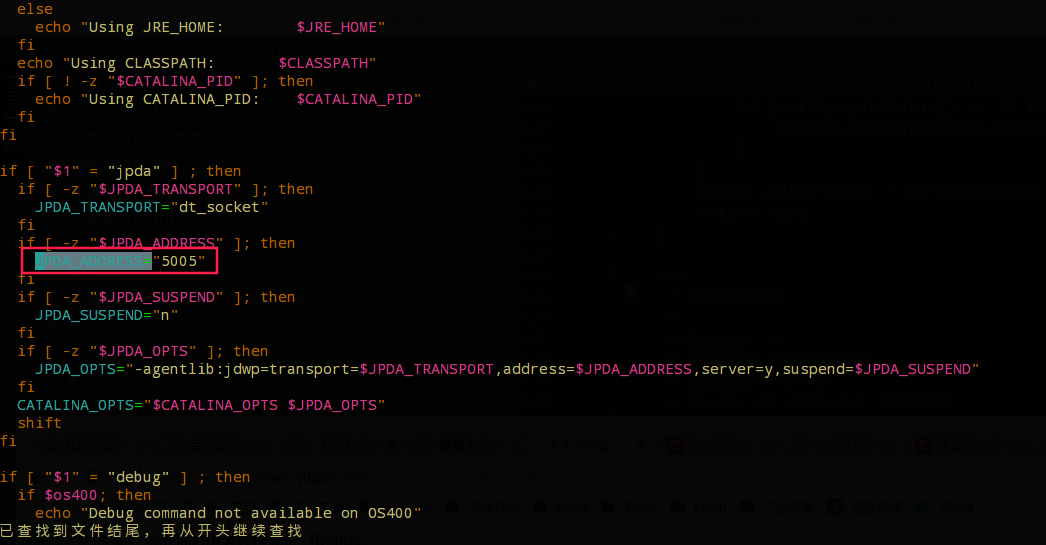Click the if [ "$1" = "jpda" ] line
The width and height of the screenshot is (1046, 545).
(121, 171)
